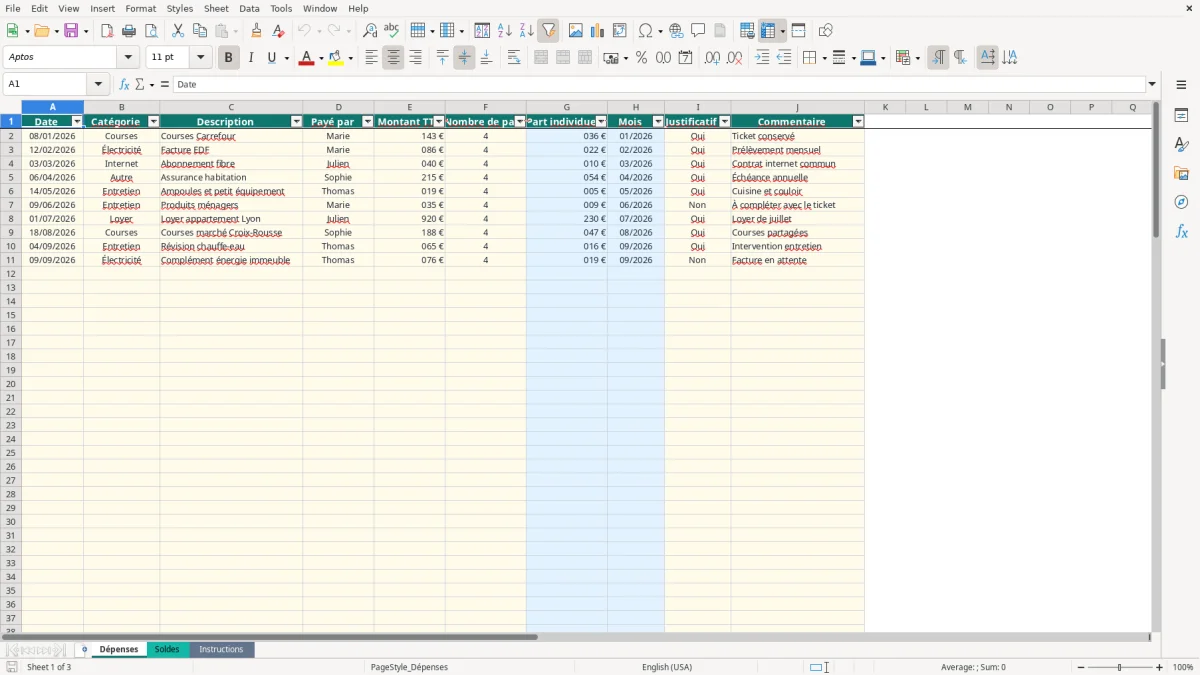Apply the yellow Background Color swatch
This screenshot has height=675, width=1200.
click(x=336, y=58)
